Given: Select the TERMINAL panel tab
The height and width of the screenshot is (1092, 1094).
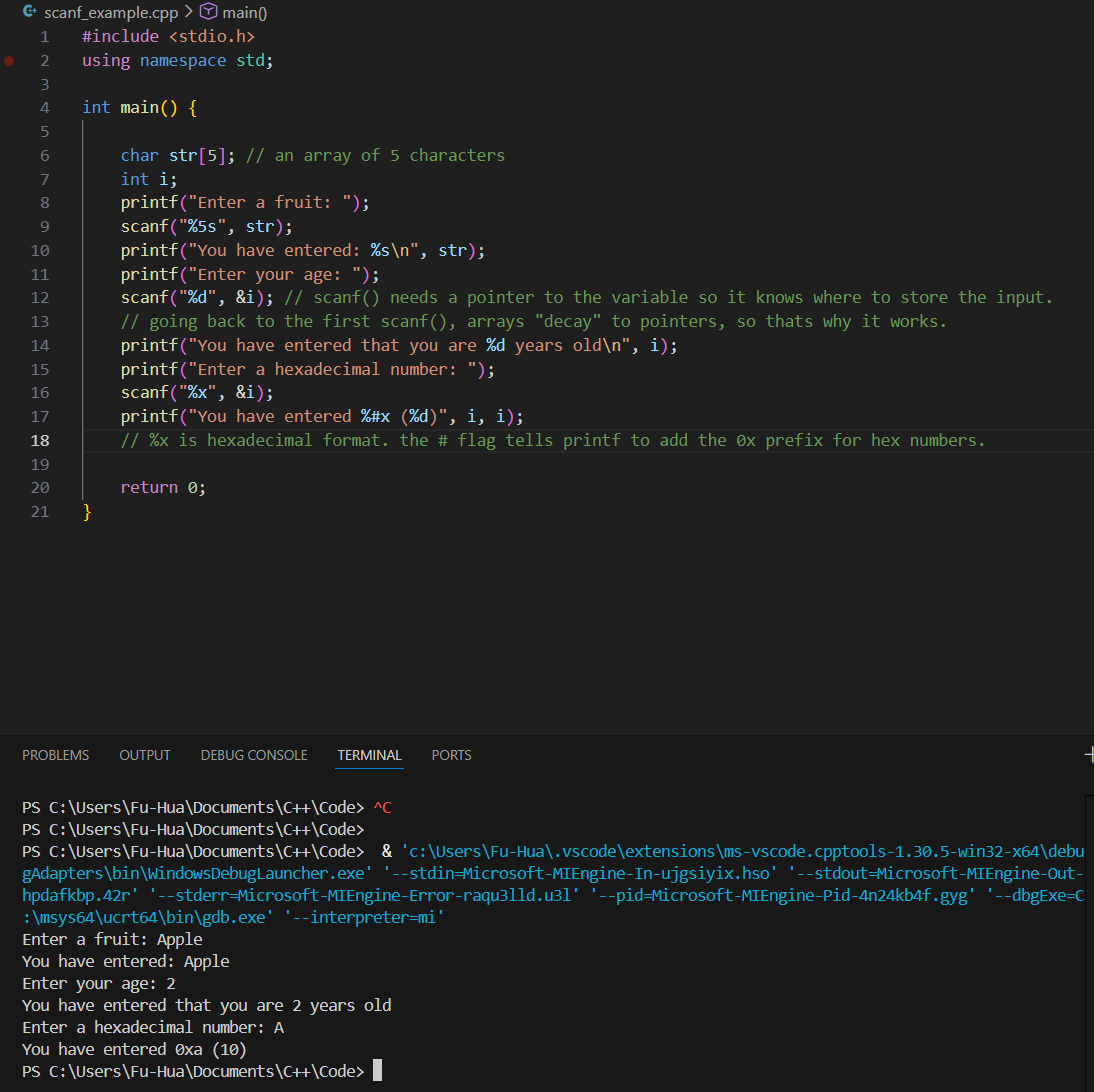Looking at the screenshot, I should pos(369,755).
